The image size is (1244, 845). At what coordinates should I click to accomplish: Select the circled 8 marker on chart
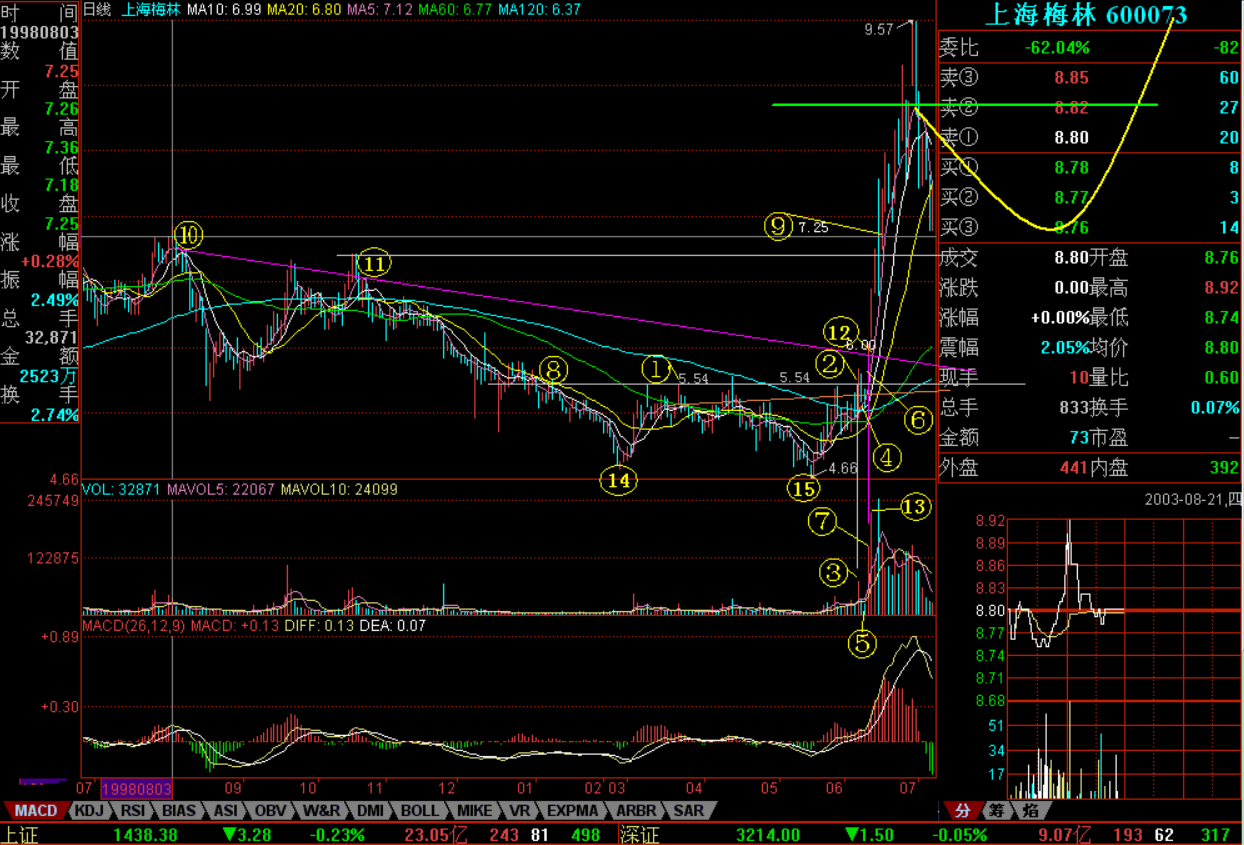click(555, 370)
